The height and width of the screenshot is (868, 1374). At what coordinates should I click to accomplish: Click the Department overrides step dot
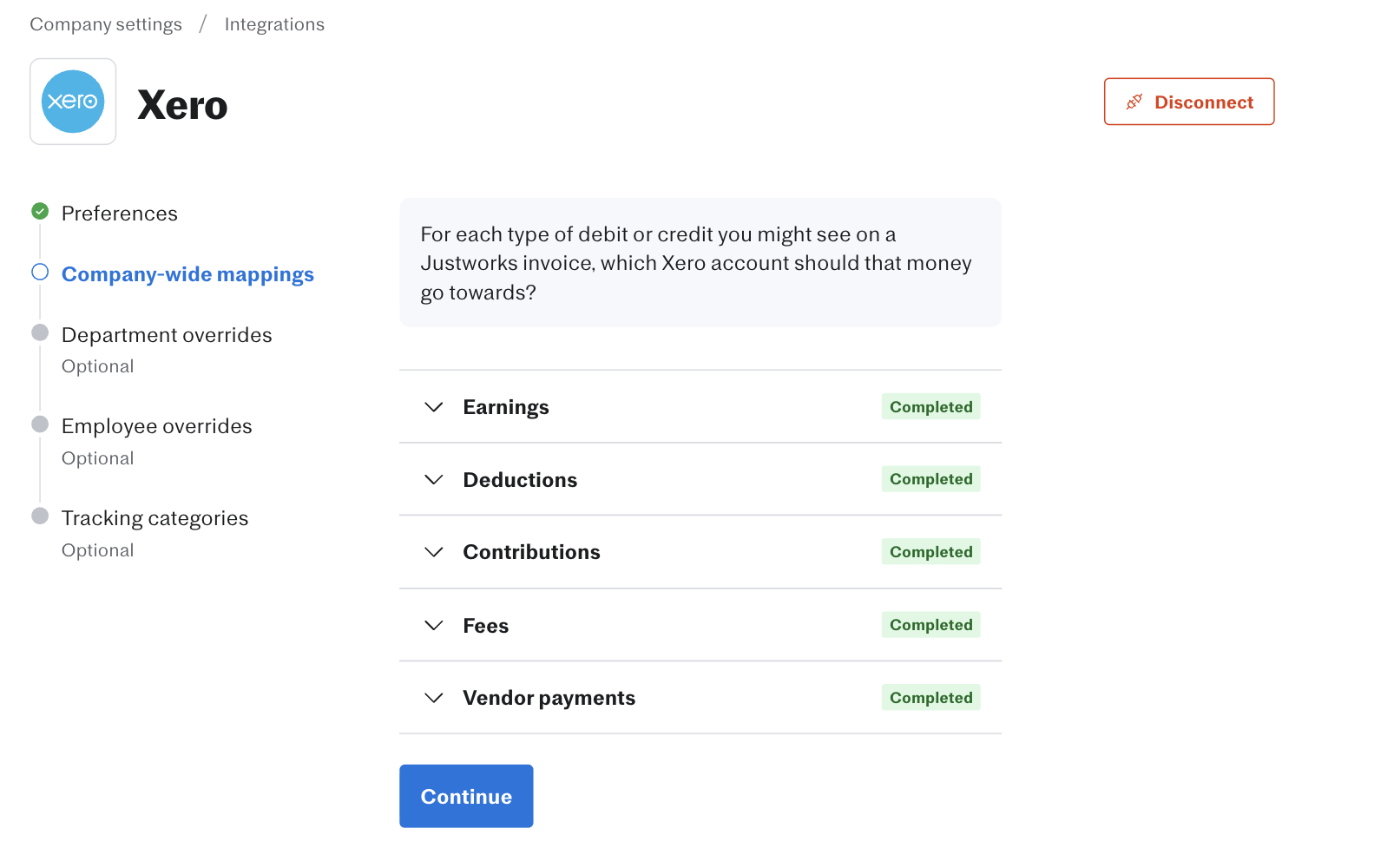[40, 332]
